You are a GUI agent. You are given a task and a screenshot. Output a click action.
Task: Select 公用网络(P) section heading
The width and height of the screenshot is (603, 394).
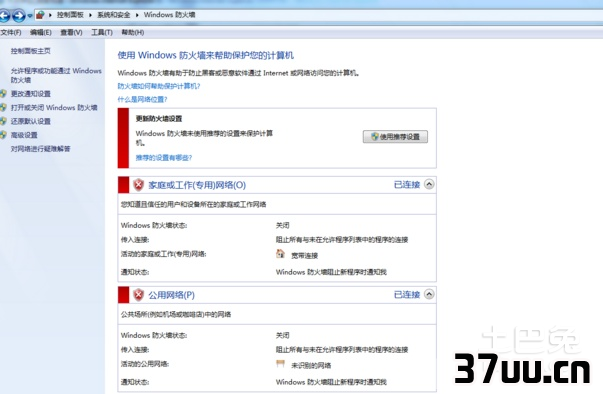pos(172,295)
